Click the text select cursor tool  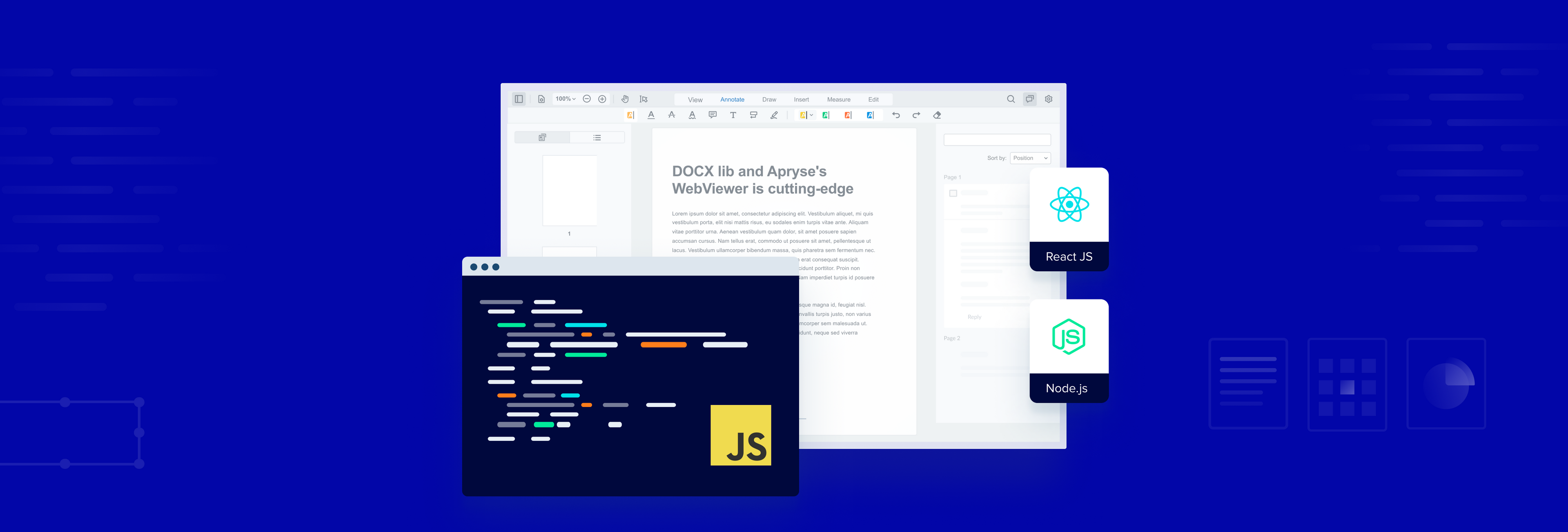coord(644,99)
